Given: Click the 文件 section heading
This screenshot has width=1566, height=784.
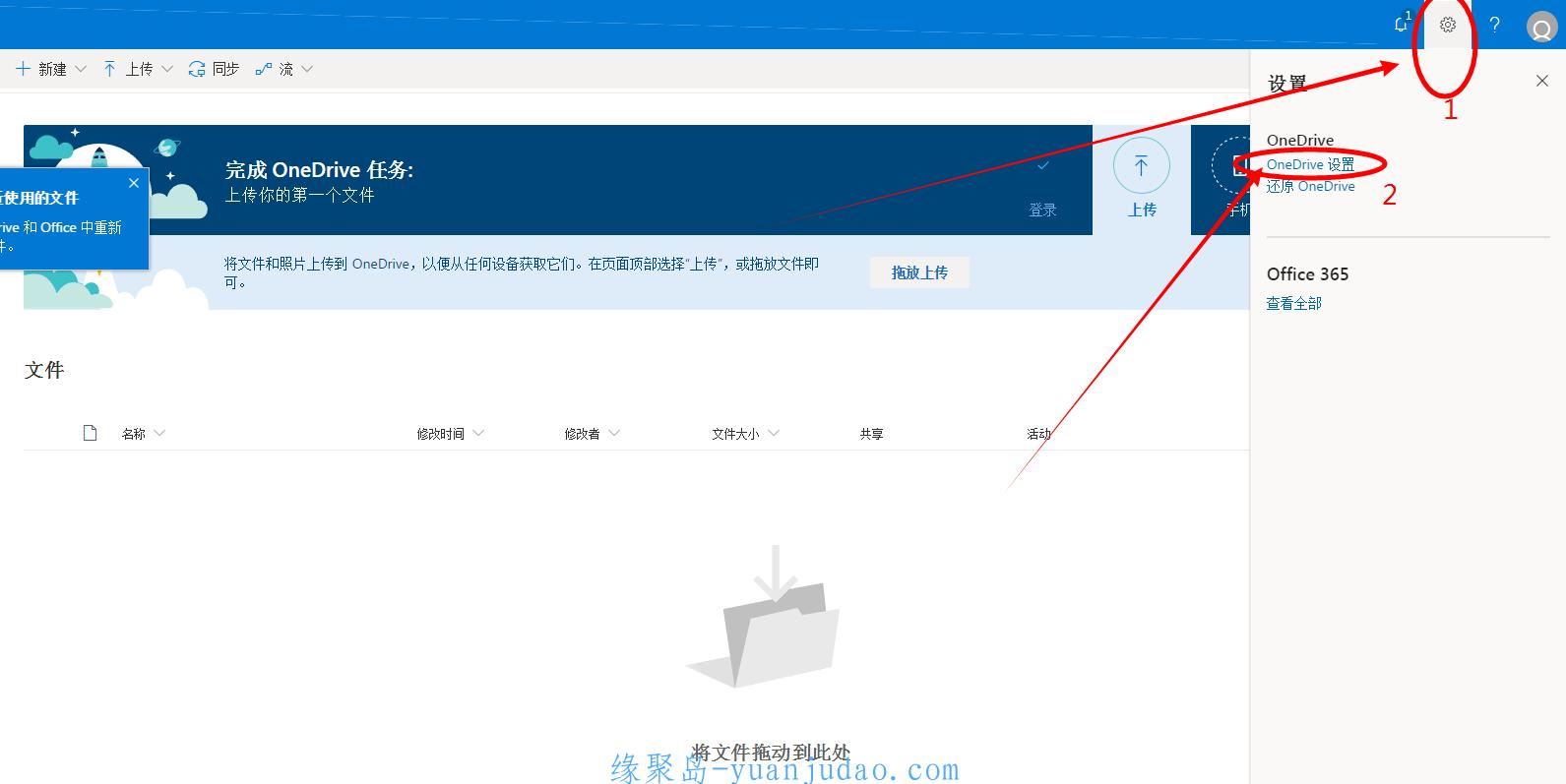Looking at the screenshot, I should pos(44,370).
